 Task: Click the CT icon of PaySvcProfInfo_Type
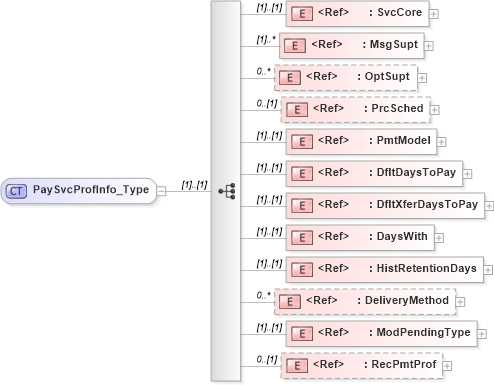click(x=16, y=191)
